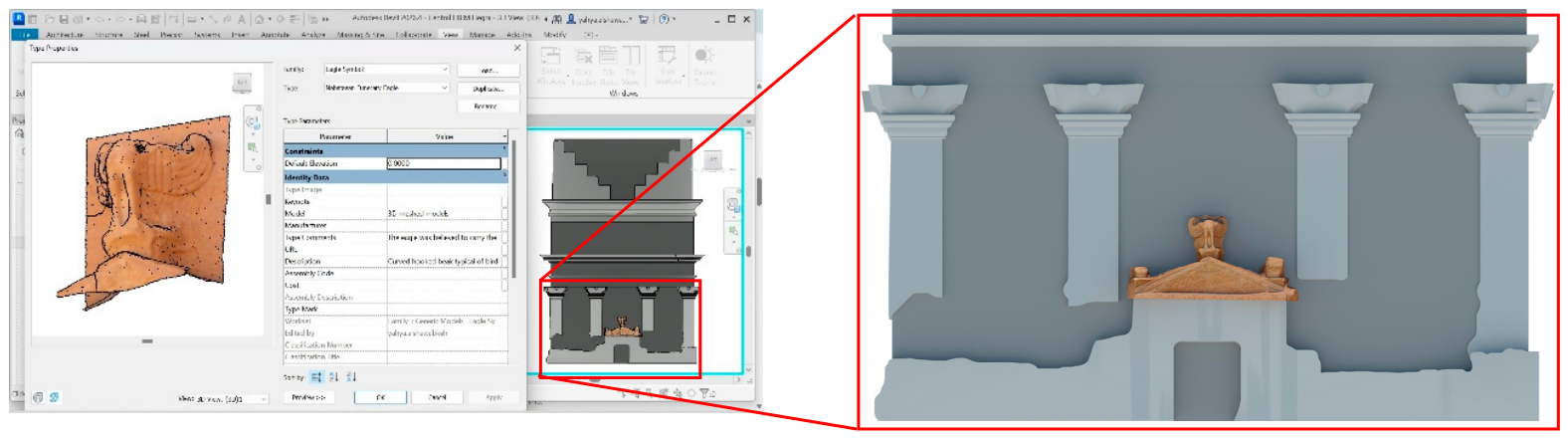Screen dimensions: 1568x439
Task: Click the Model value cell '3D meshed models'
Action: [x=444, y=213]
